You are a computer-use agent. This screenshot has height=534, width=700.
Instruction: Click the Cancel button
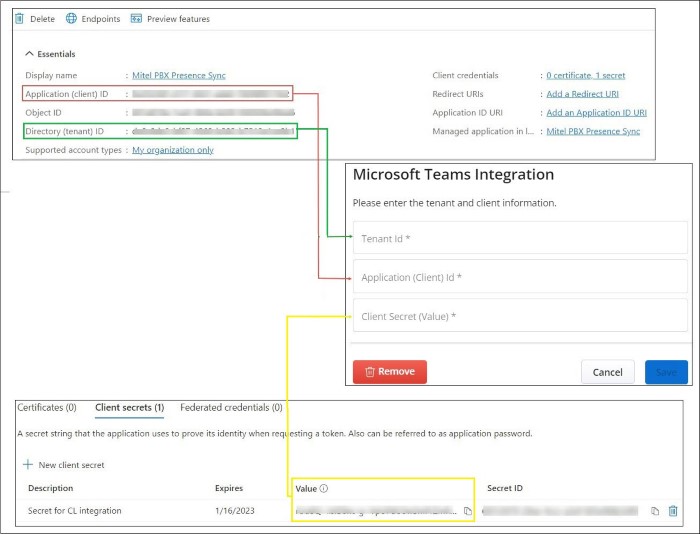(608, 372)
